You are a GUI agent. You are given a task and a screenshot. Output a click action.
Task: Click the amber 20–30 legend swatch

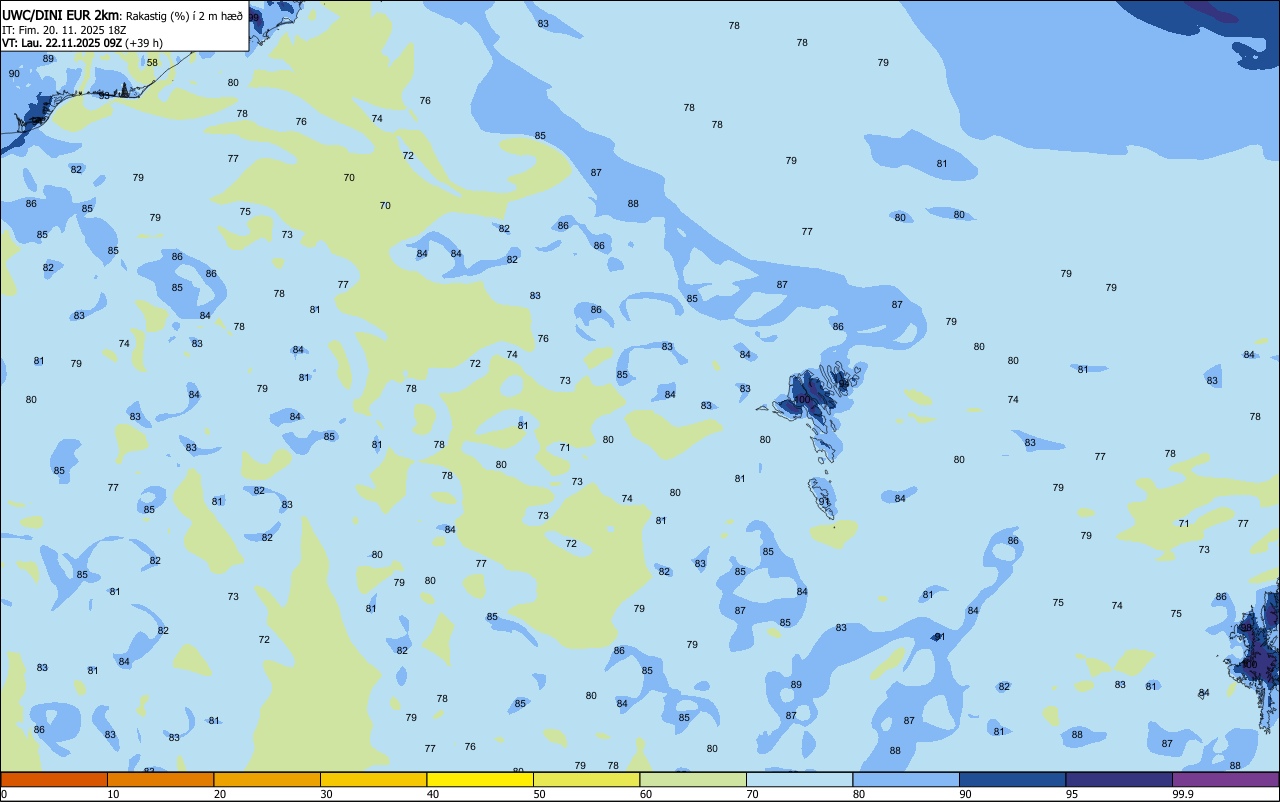coord(267,779)
